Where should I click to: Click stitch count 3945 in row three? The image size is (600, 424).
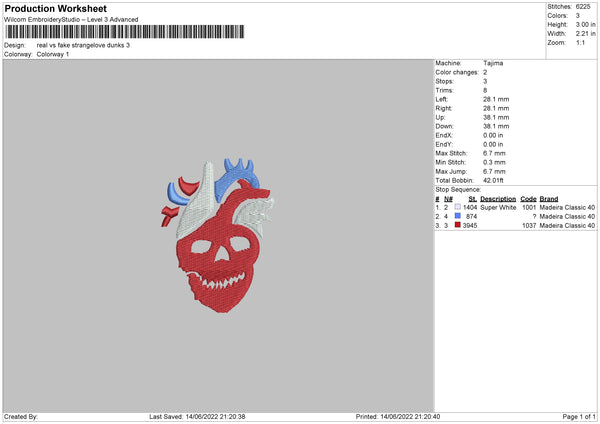(470, 226)
